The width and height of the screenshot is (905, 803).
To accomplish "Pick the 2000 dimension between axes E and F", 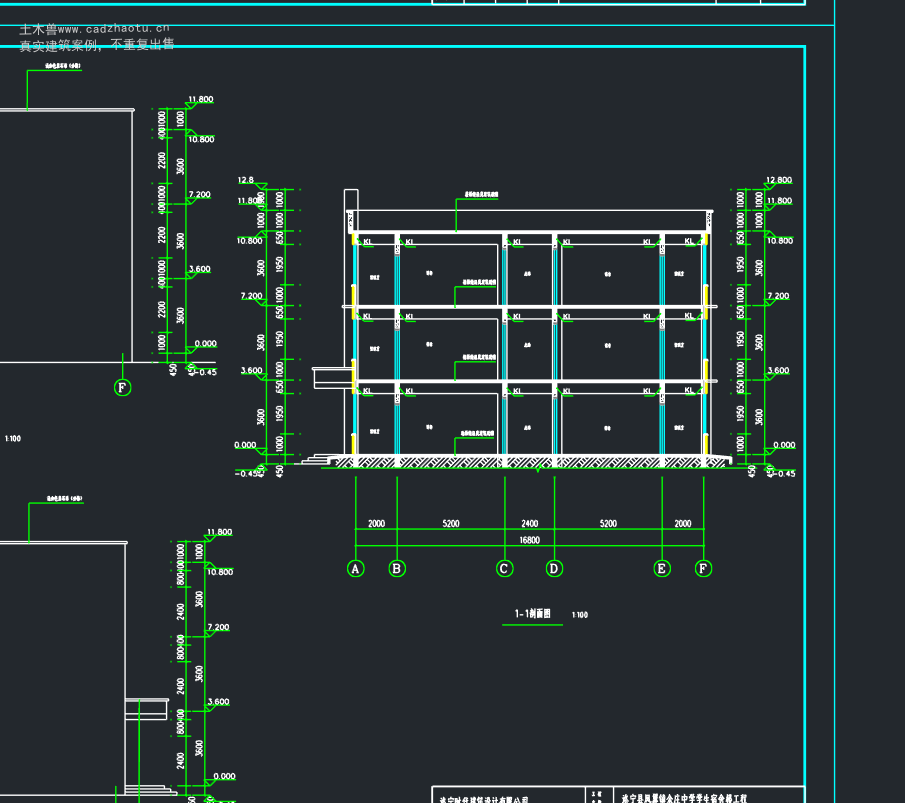I will 683,524.
